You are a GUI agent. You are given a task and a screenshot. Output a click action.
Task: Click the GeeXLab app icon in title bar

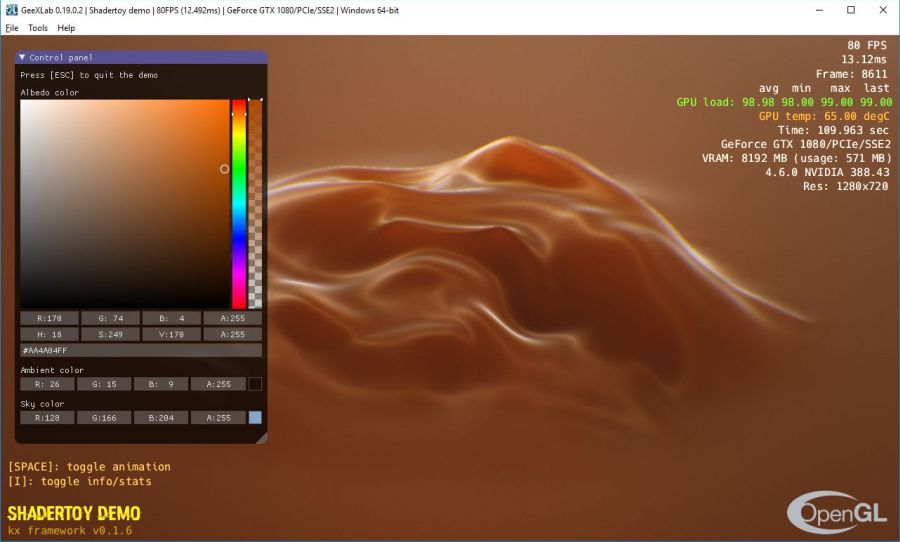(11, 10)
